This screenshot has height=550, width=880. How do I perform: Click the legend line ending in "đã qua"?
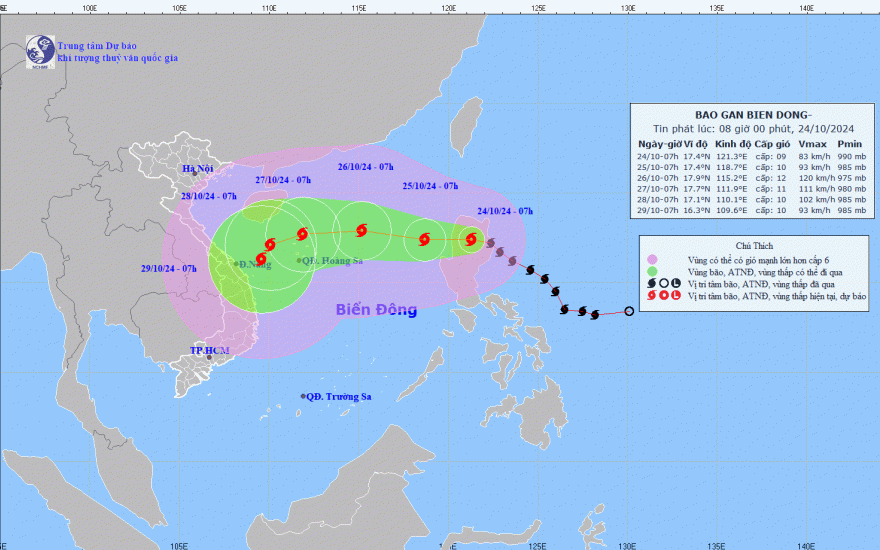pos(762,284)
